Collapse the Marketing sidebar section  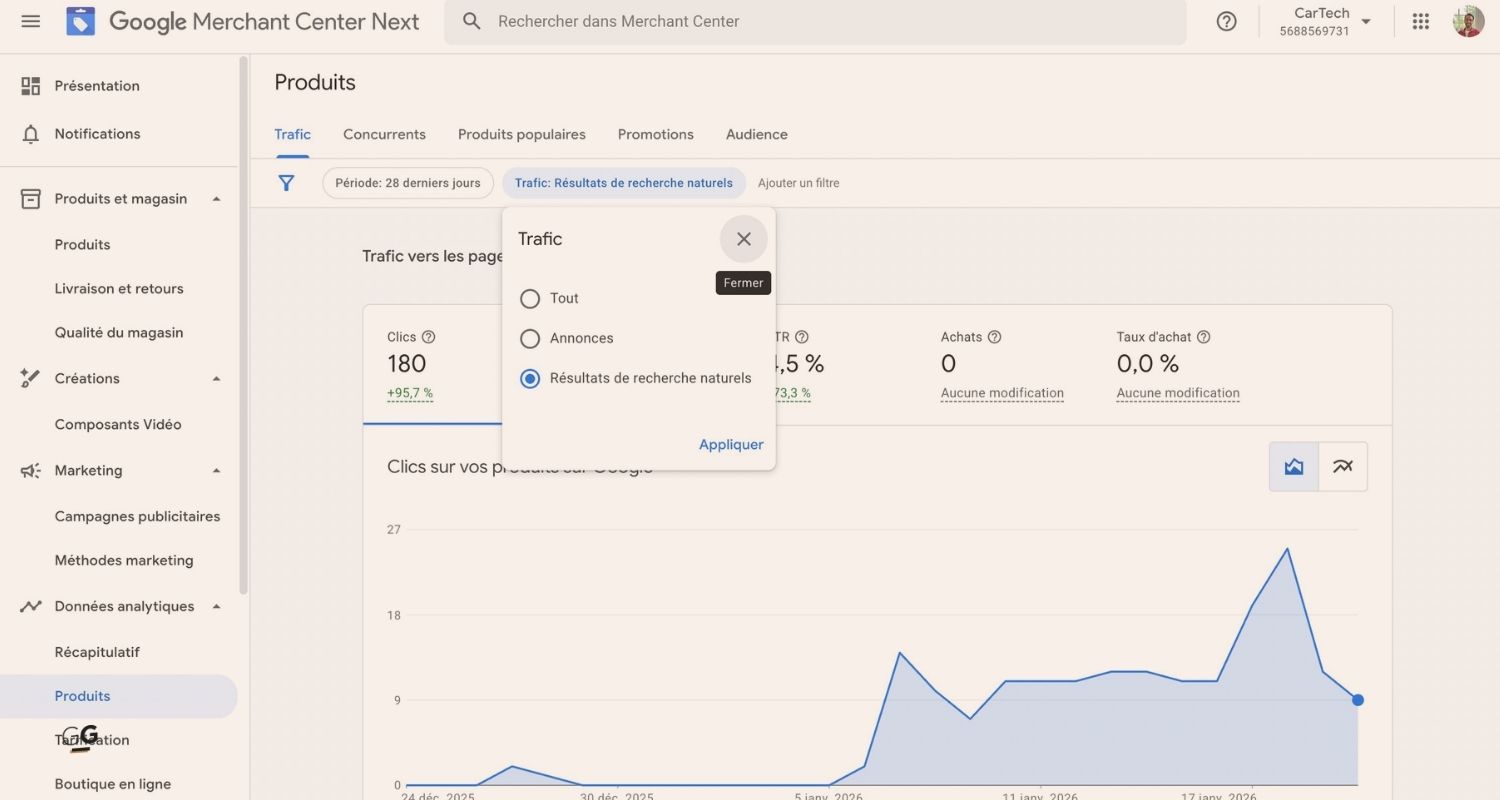[216, 470]
